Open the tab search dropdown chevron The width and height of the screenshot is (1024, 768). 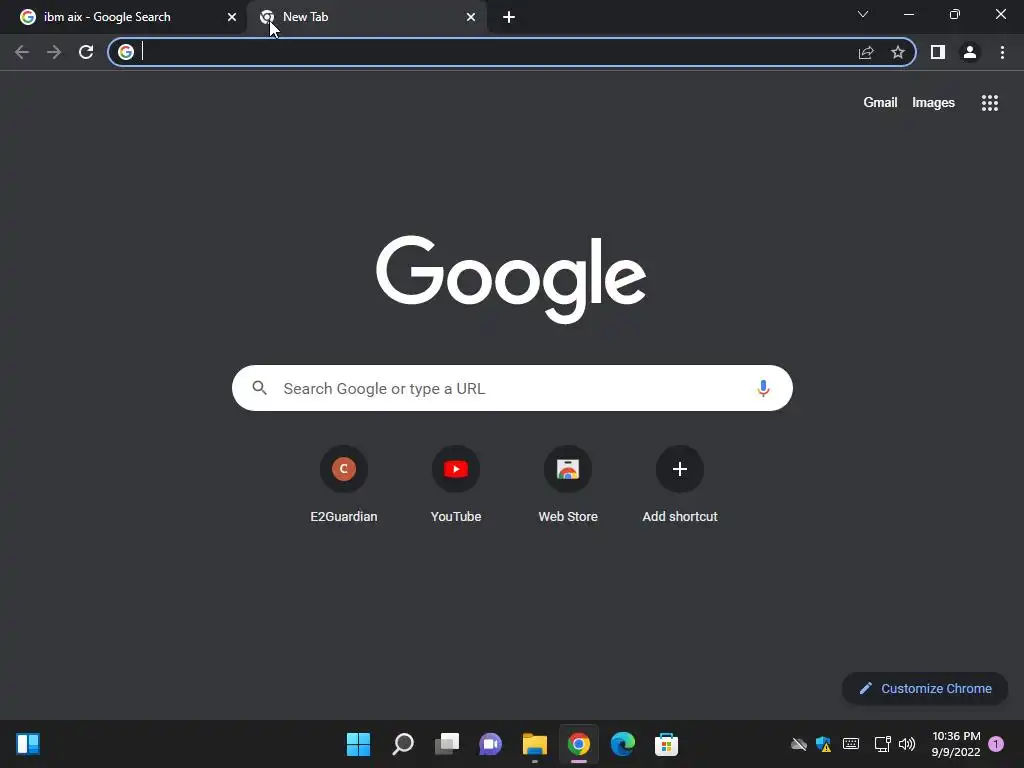click(x=863, y=14)
